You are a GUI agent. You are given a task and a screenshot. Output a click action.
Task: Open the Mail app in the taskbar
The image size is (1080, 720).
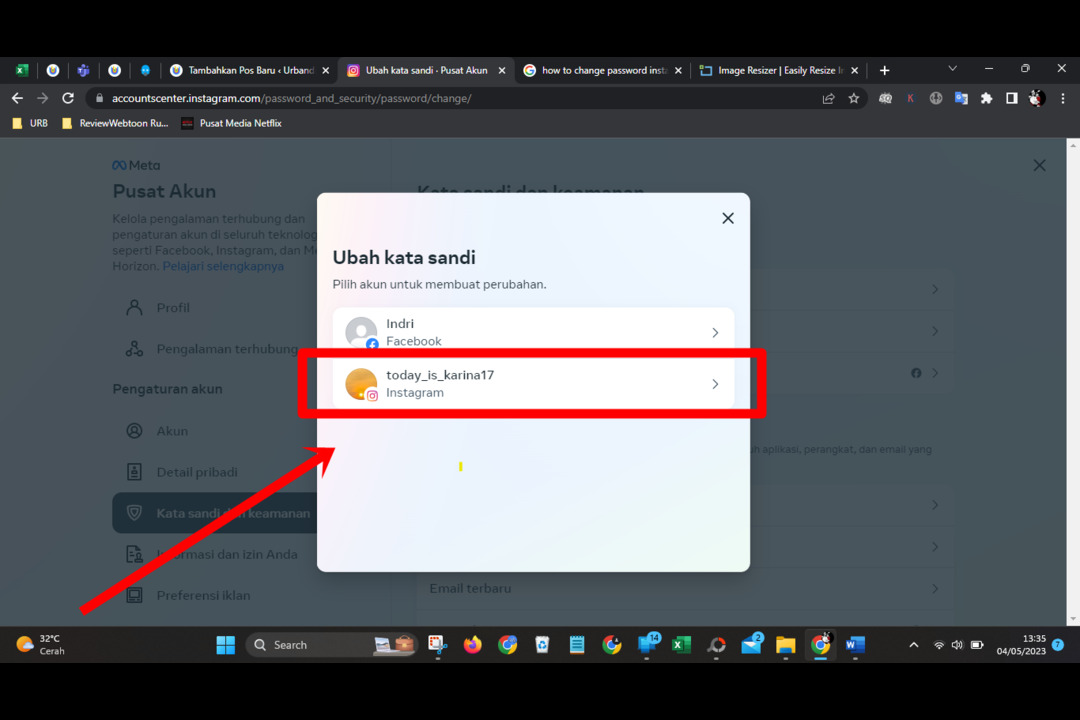[x=751, y=645]
